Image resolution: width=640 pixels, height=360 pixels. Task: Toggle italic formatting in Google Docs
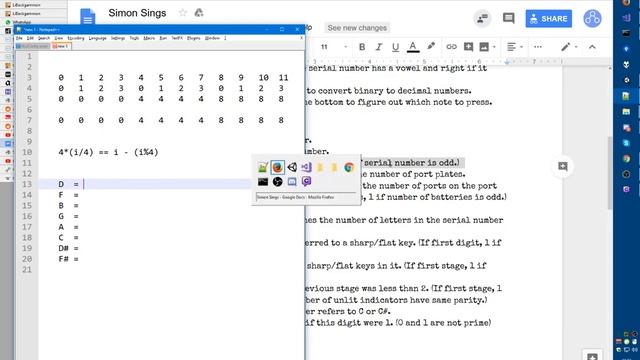point(379,47)
